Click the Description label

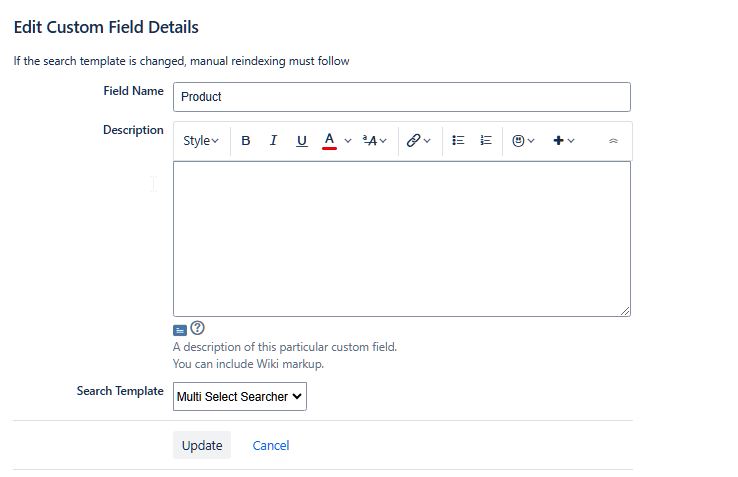(x=133, y=130)
